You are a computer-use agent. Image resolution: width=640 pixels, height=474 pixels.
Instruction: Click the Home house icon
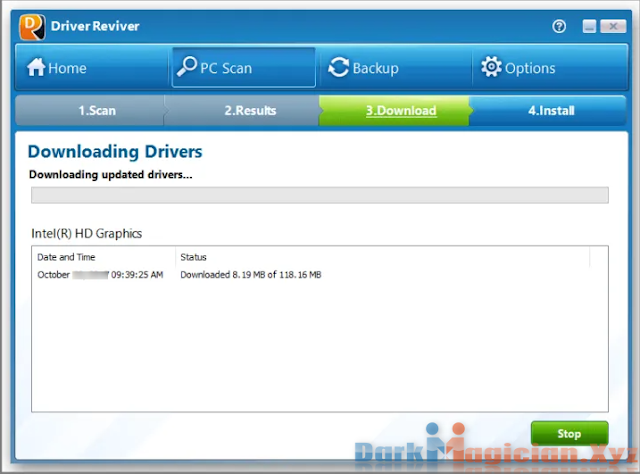point(36,67)
